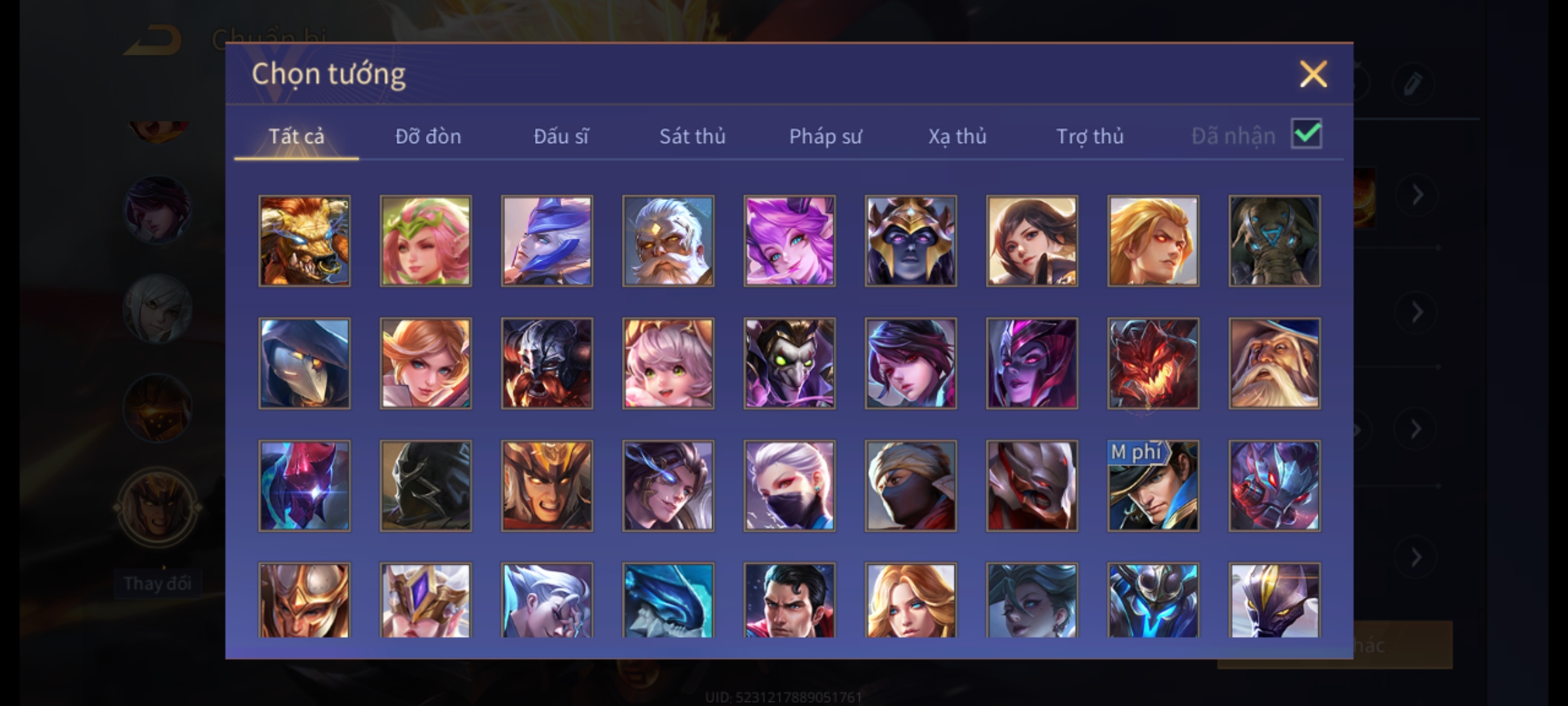Switch to the Đấu sĩ tab
The image size is (1568, 706).
[x=561, y=136]
